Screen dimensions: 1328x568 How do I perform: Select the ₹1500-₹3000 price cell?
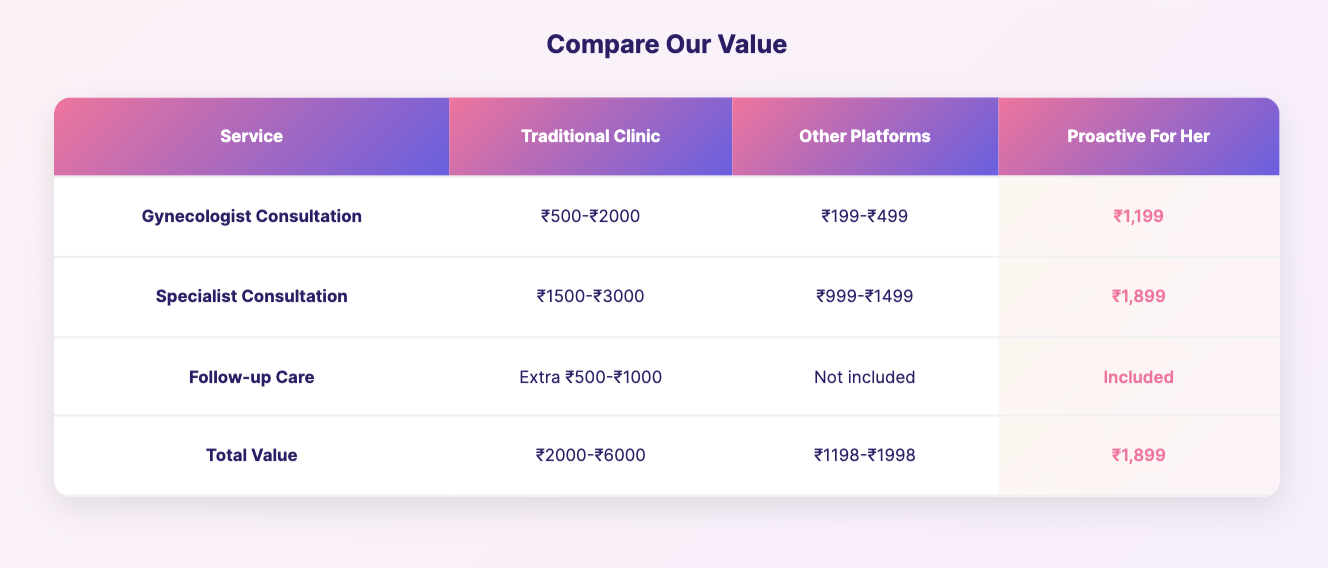[x=591, y=296]
